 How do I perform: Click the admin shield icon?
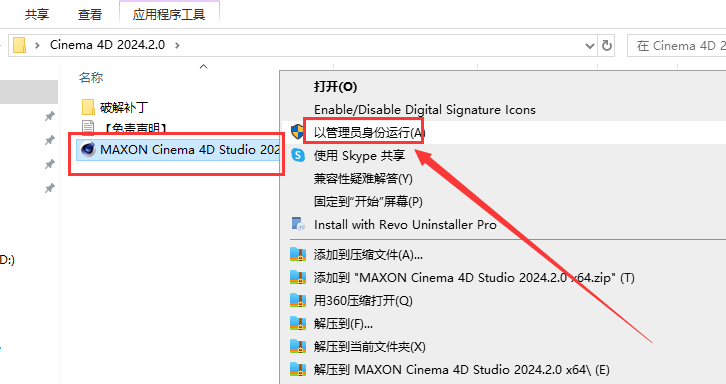[x=298, y=132]
